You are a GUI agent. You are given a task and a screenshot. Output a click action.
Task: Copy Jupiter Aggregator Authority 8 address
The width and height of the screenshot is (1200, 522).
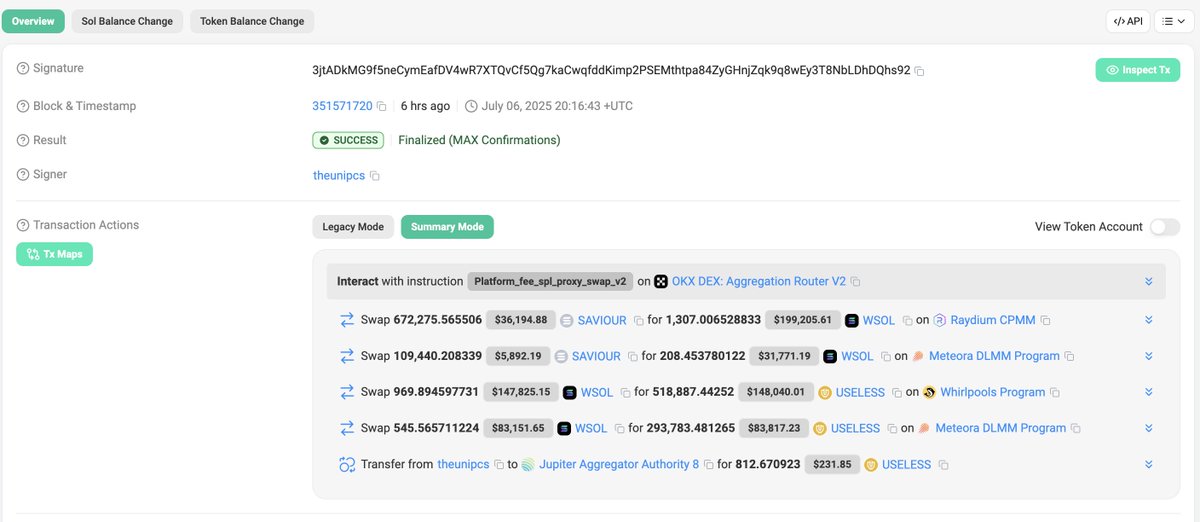click(x=708, y=465)
